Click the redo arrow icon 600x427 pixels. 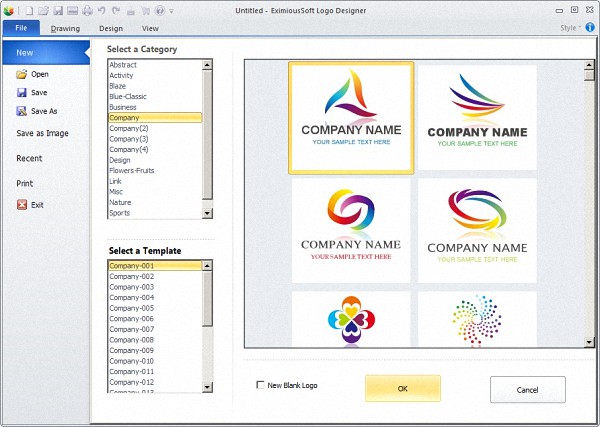tap(116, 10)
